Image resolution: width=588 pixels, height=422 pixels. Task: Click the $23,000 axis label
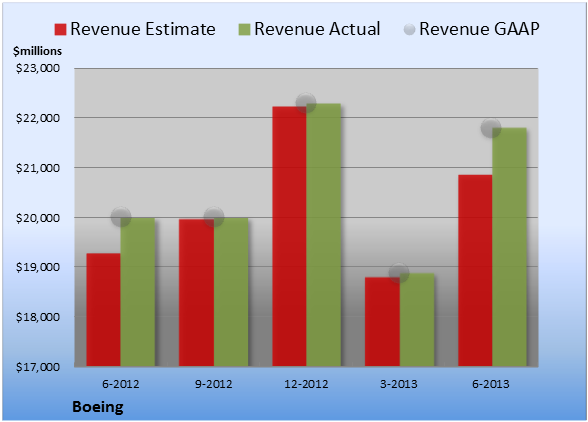(38, 68)
